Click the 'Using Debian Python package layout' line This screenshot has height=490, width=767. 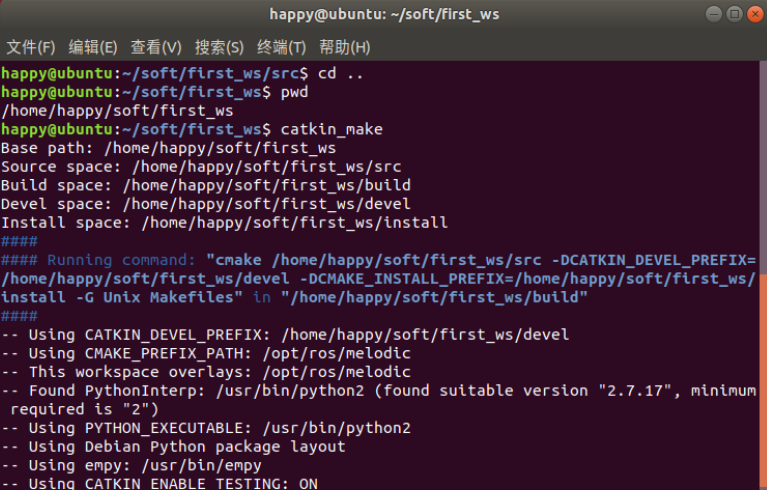[x=174, y=447]
